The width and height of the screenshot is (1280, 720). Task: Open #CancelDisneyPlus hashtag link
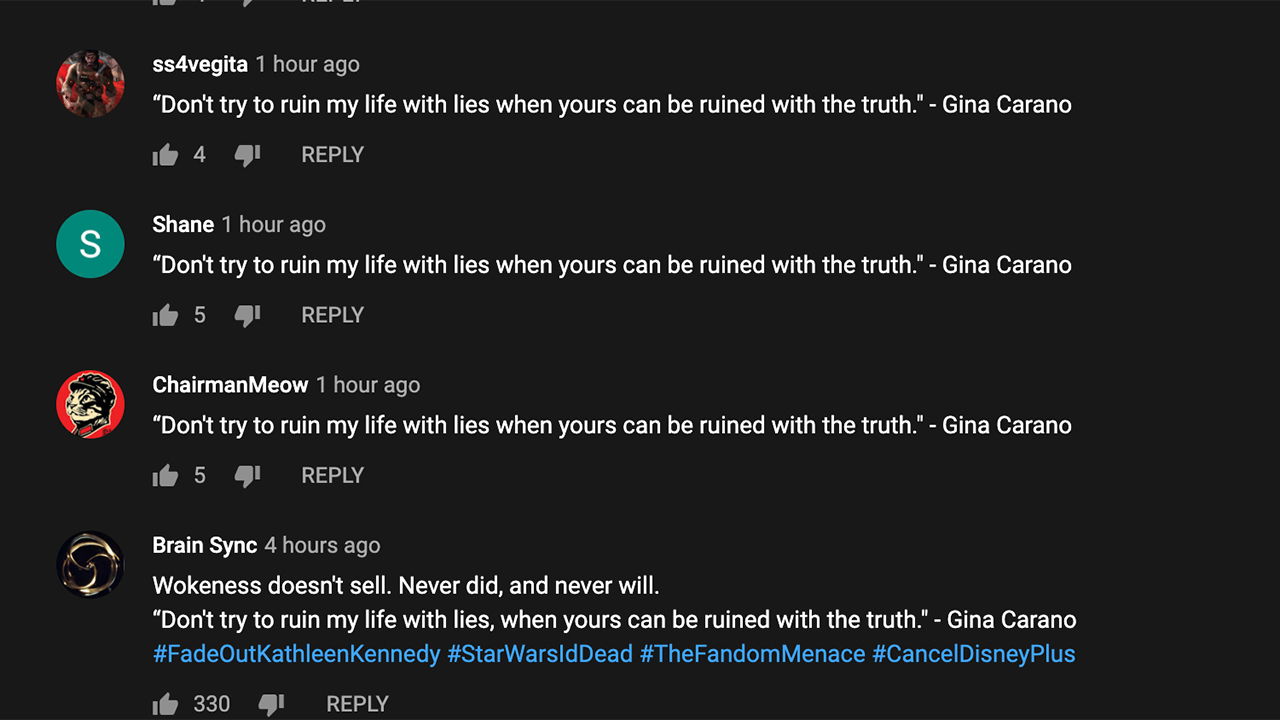(x=973, y=654)
